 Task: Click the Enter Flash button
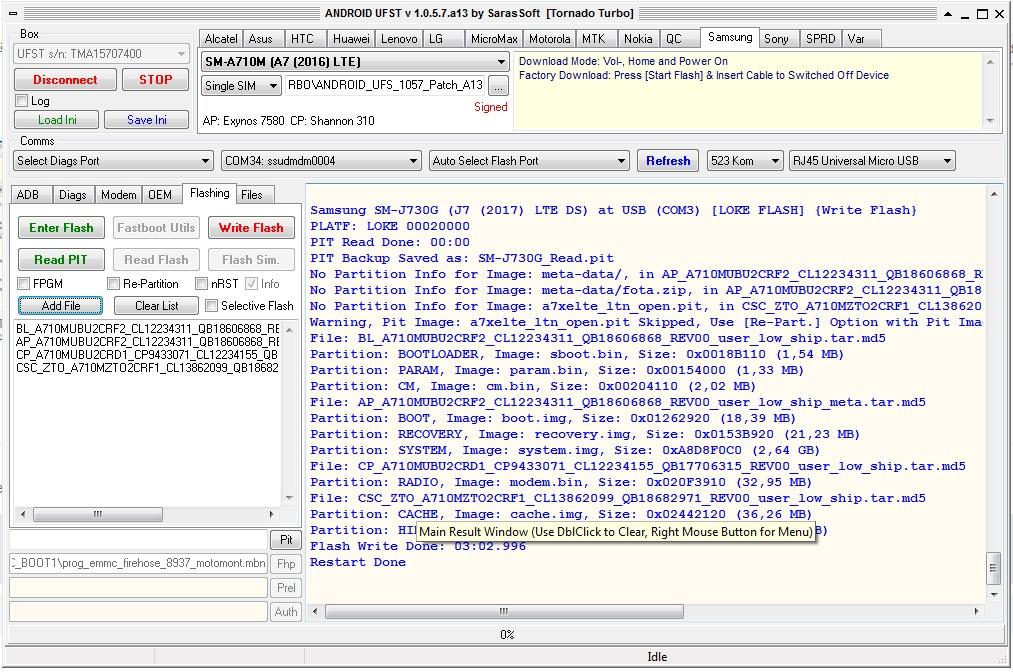61,227
